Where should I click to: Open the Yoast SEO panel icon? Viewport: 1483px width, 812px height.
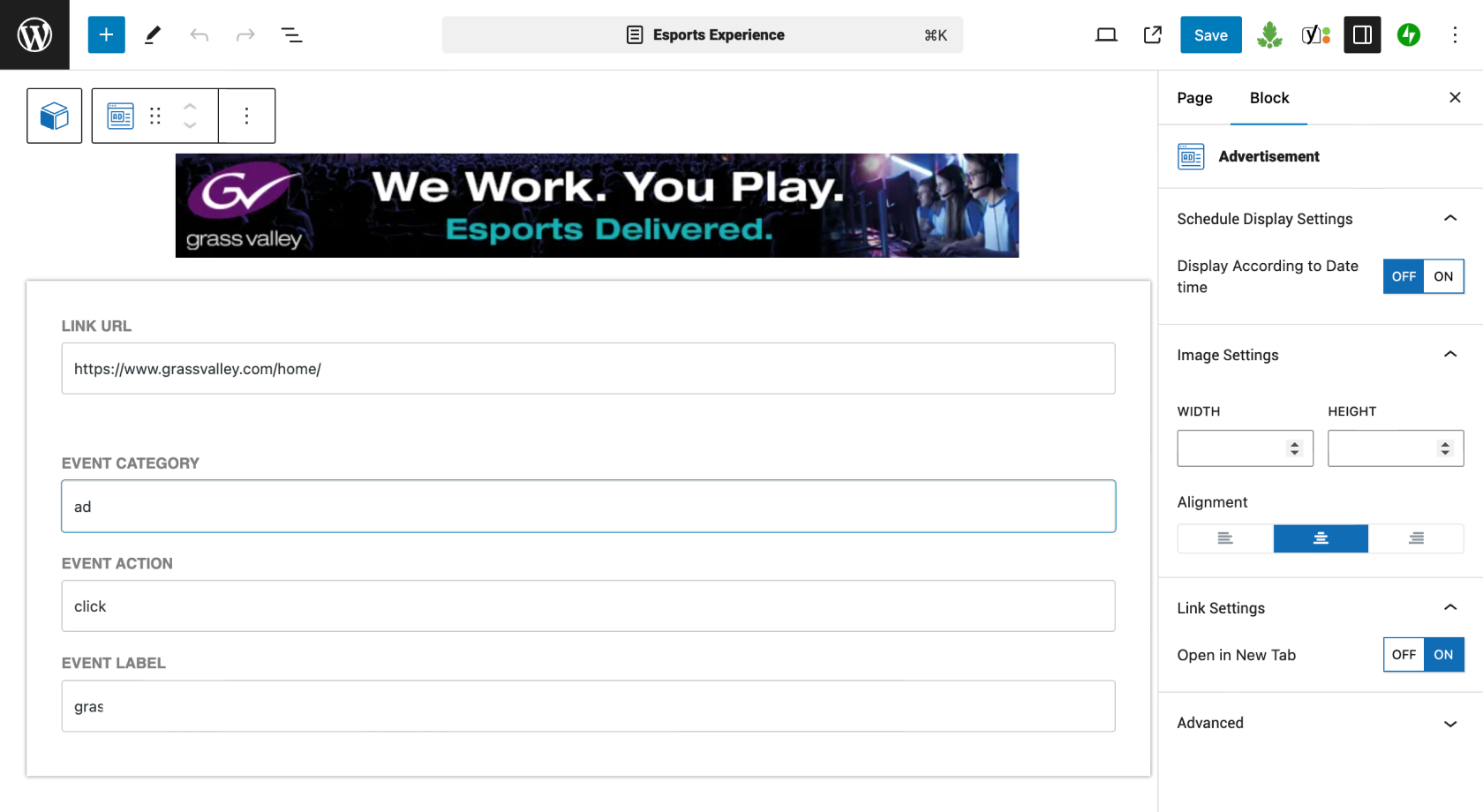1315,34
